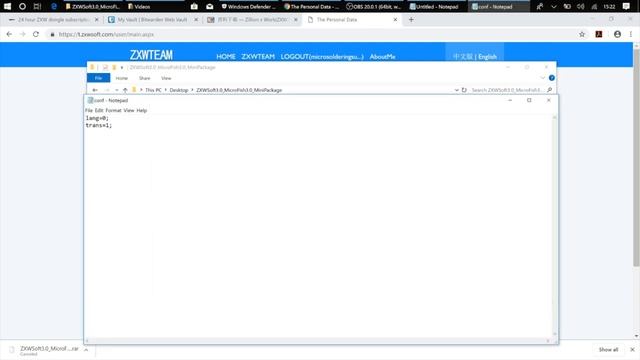
Task: Close My Vault Bitwarden tab
Action: [x=196, y=20]
